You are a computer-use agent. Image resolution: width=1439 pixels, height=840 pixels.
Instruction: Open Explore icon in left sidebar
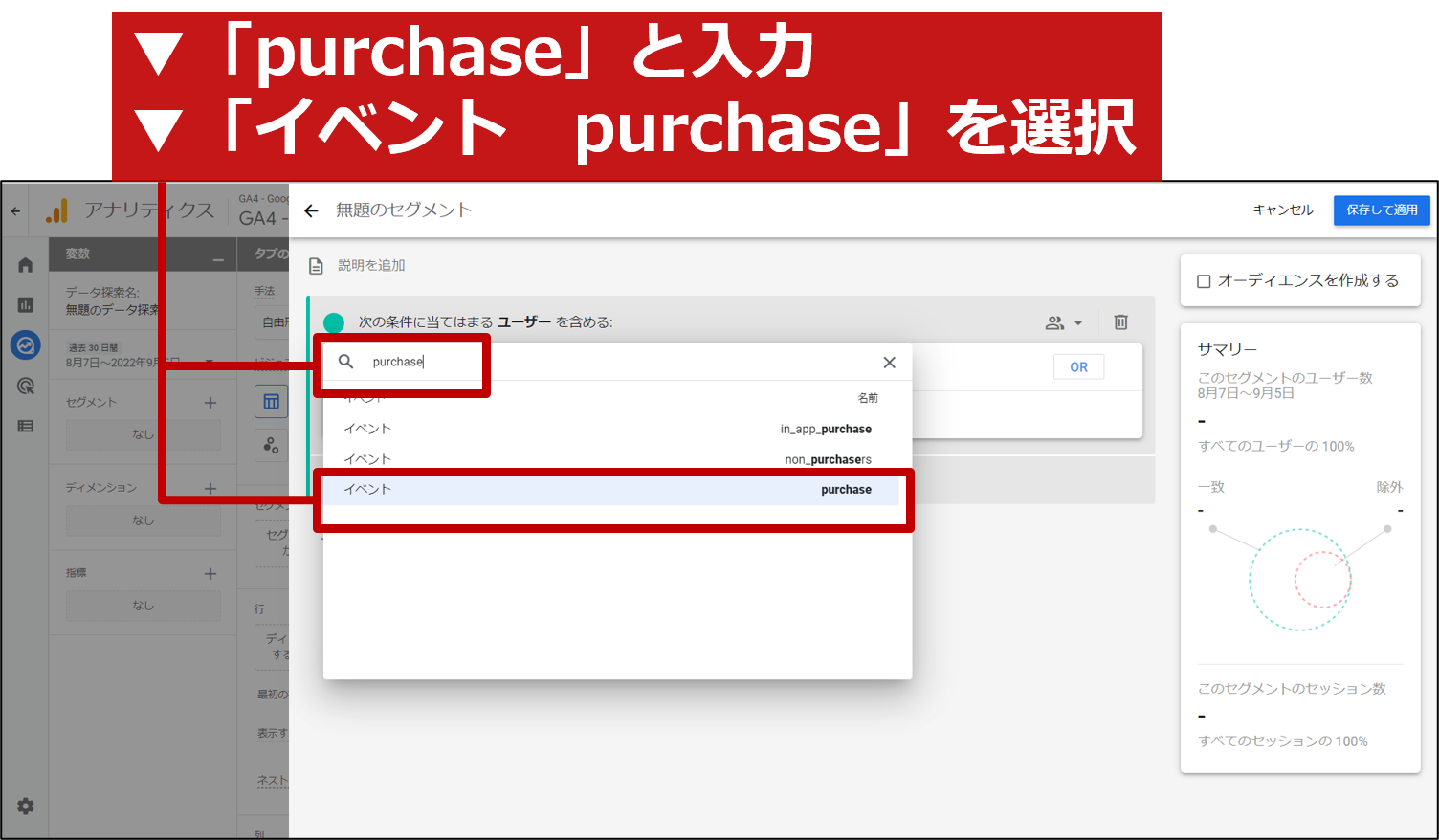point(26,345)
